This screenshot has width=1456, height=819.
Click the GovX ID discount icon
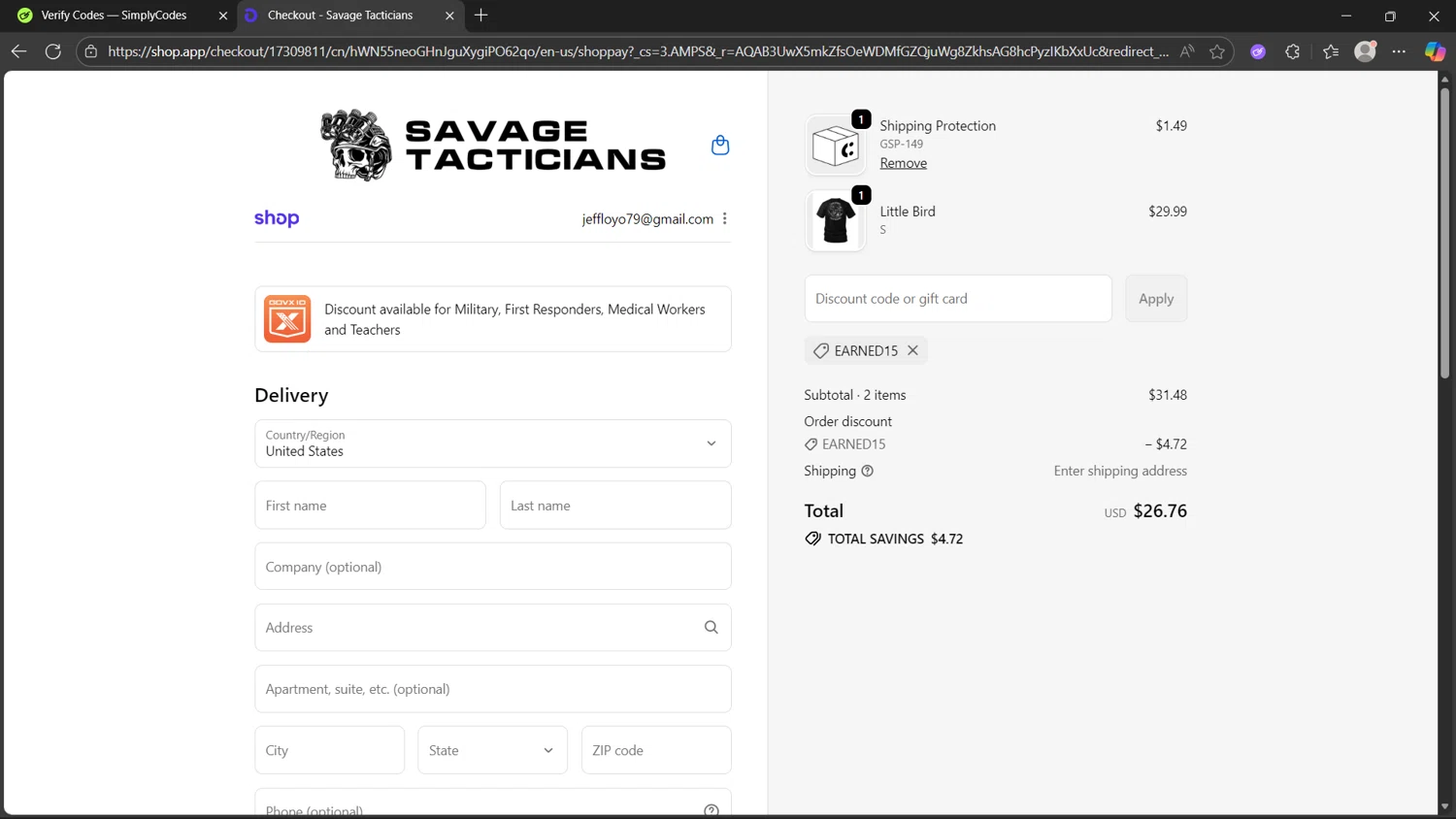coord(287,319)
